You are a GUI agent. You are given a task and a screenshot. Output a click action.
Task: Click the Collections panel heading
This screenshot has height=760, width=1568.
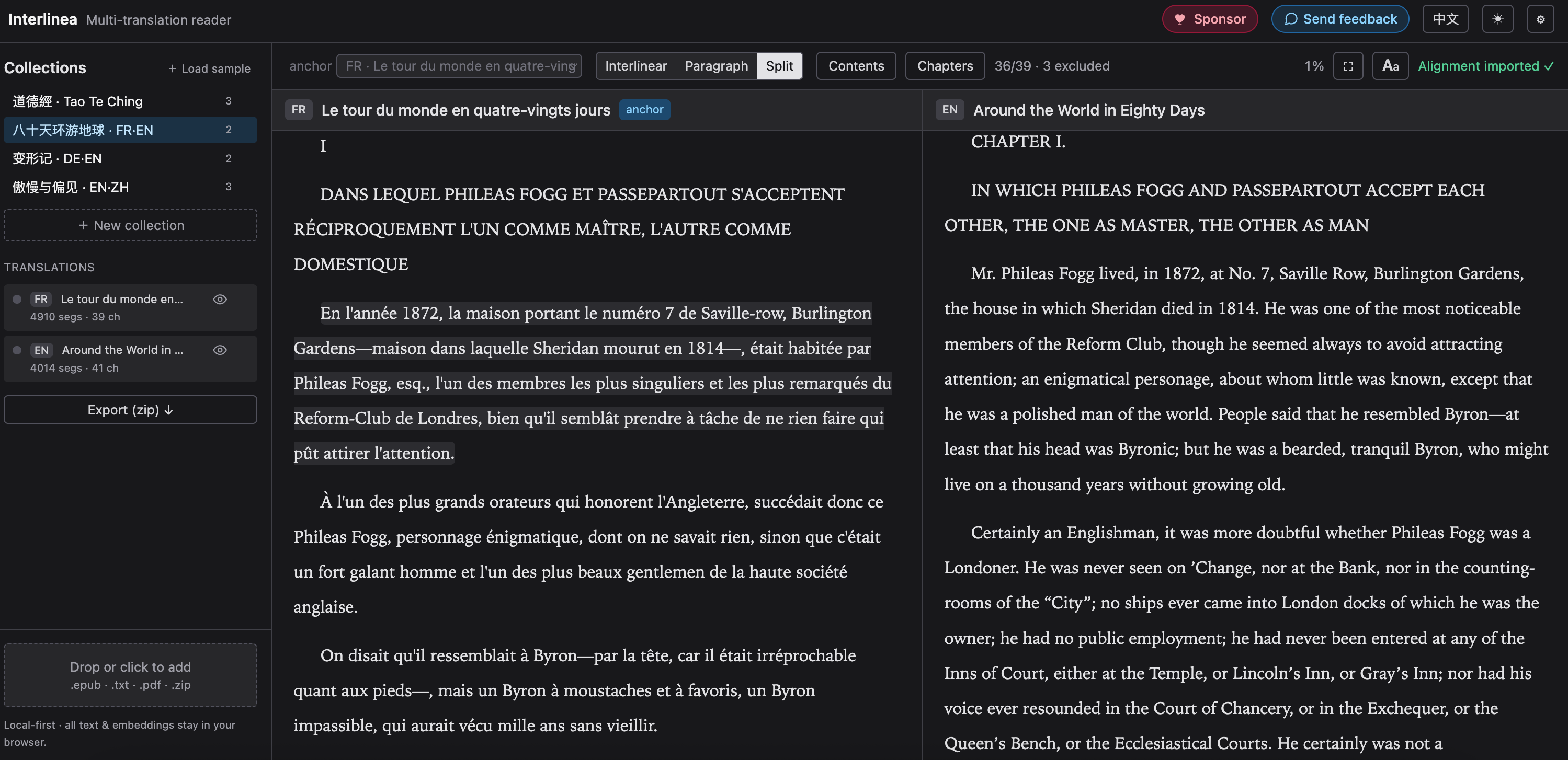[45, 67]
